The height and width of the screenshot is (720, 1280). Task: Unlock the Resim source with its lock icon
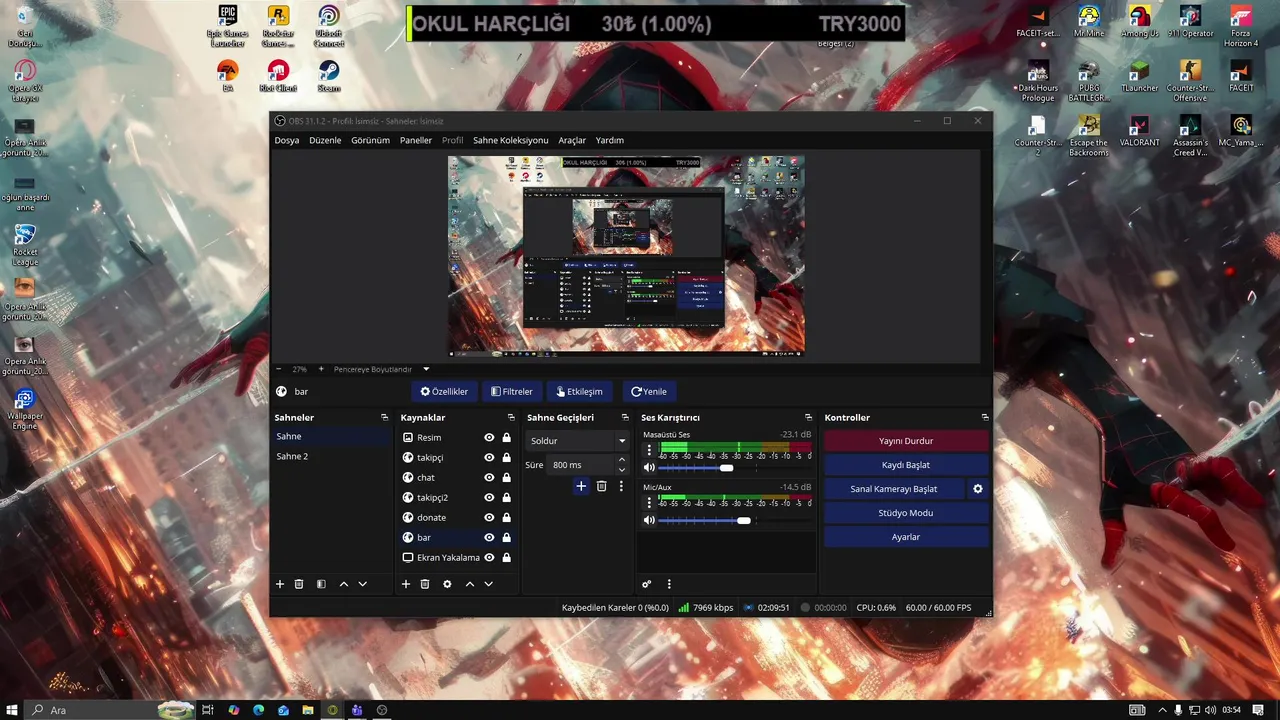pos(506,437)
